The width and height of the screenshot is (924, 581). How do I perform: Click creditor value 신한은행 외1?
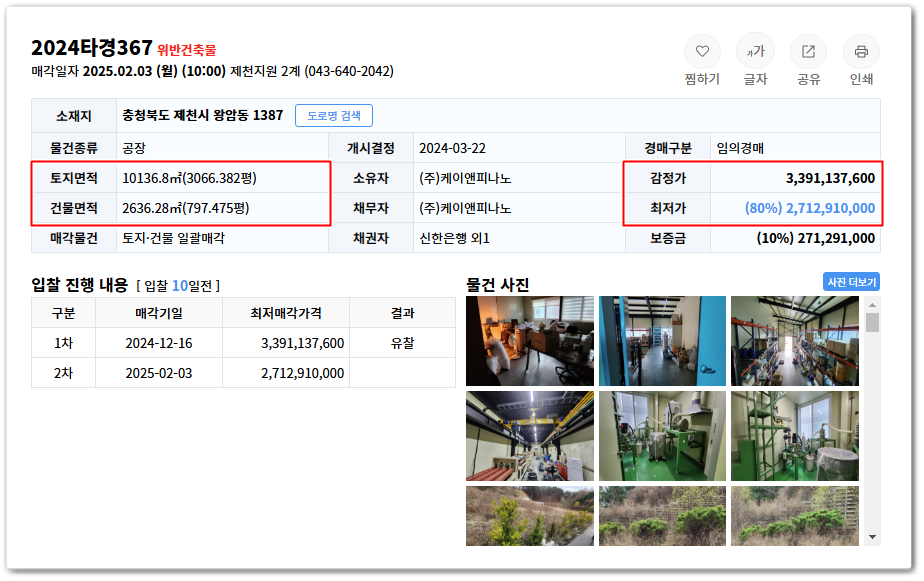tap(454, 238)
